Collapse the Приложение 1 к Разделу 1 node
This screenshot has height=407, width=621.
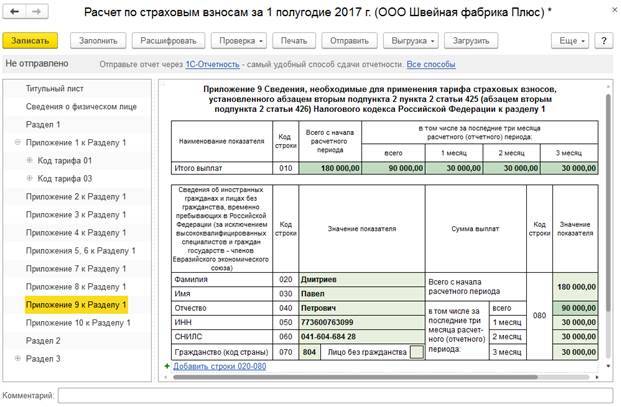(18, 143)
